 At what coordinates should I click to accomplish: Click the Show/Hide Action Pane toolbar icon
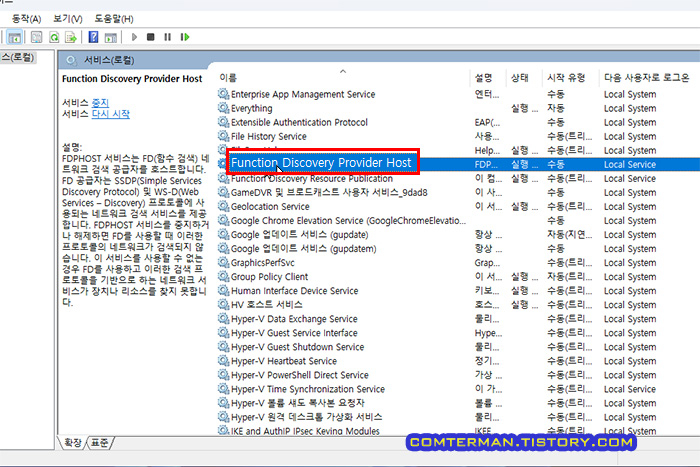[x=110, y=38]
